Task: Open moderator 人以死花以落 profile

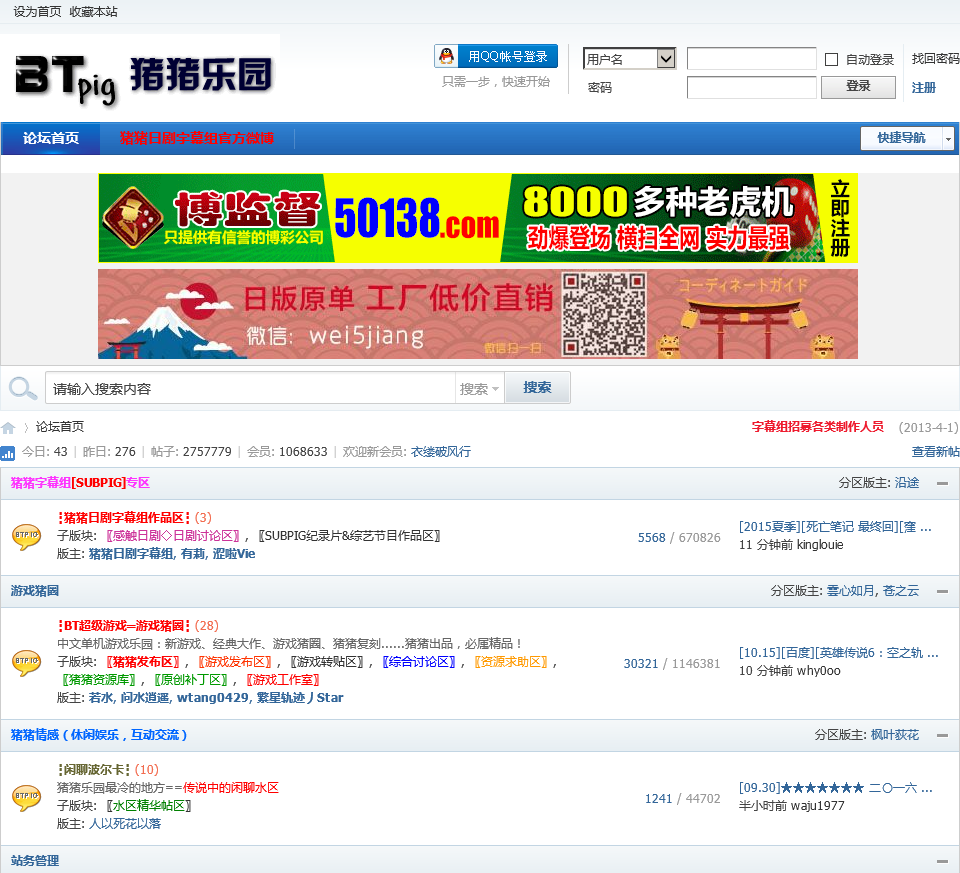Action: pos(125,824)
